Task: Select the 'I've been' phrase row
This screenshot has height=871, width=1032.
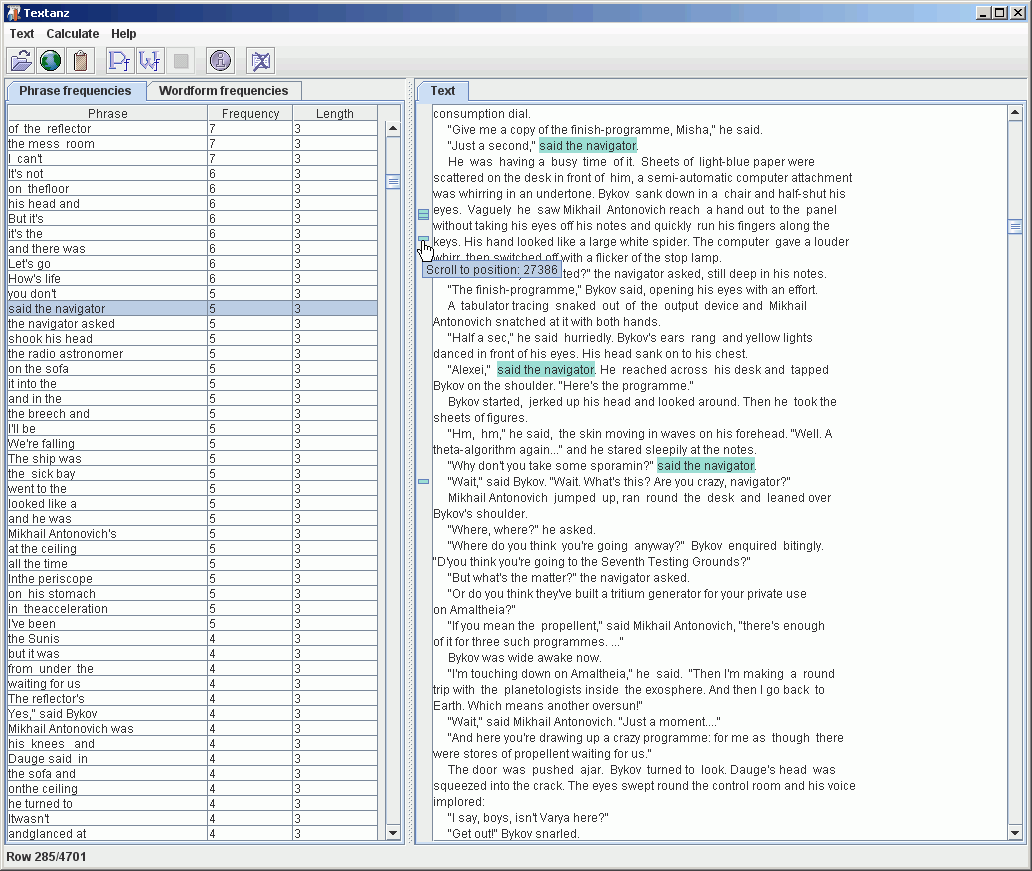Action: 192,623
